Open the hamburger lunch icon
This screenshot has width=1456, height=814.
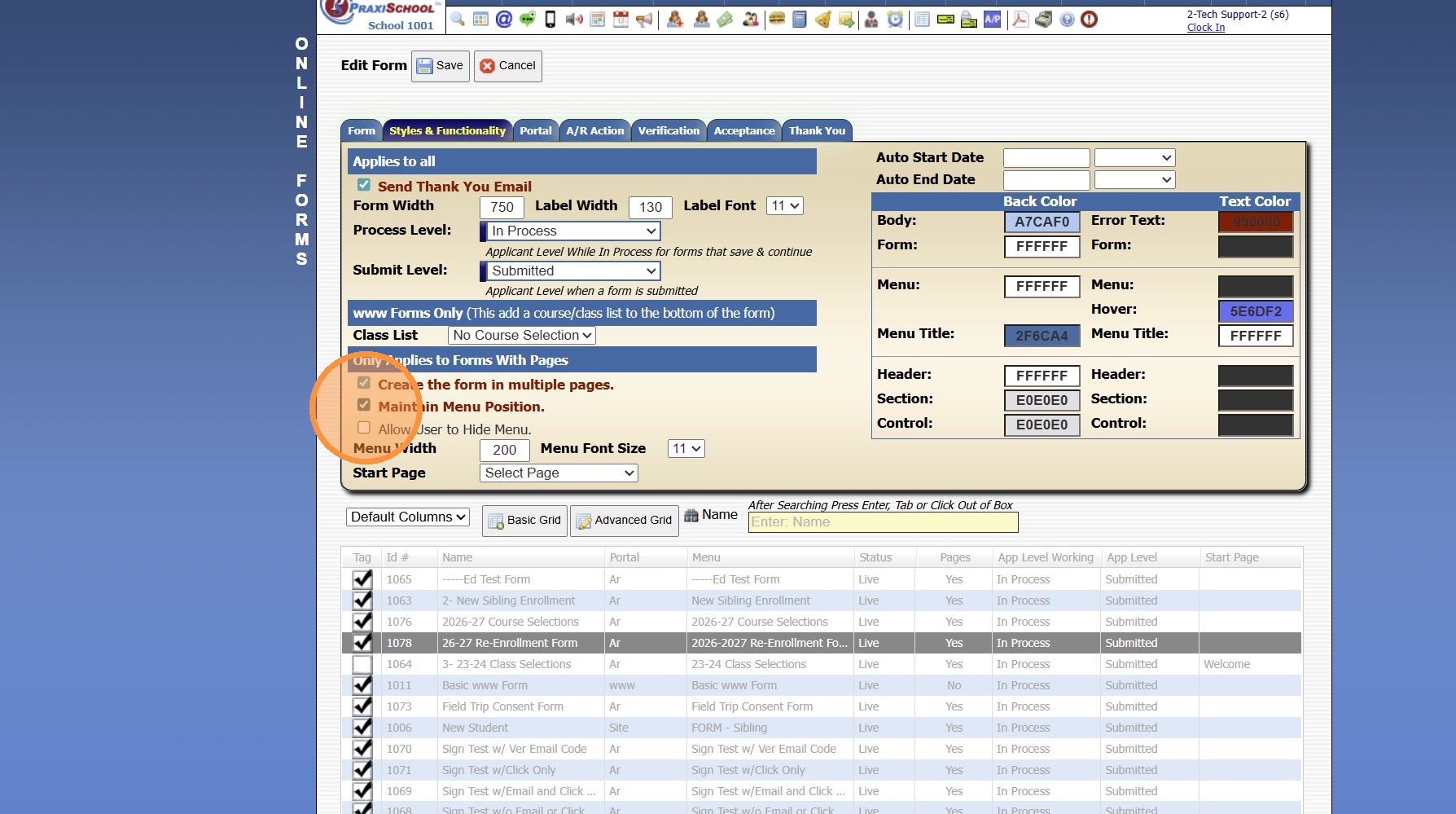777,20
